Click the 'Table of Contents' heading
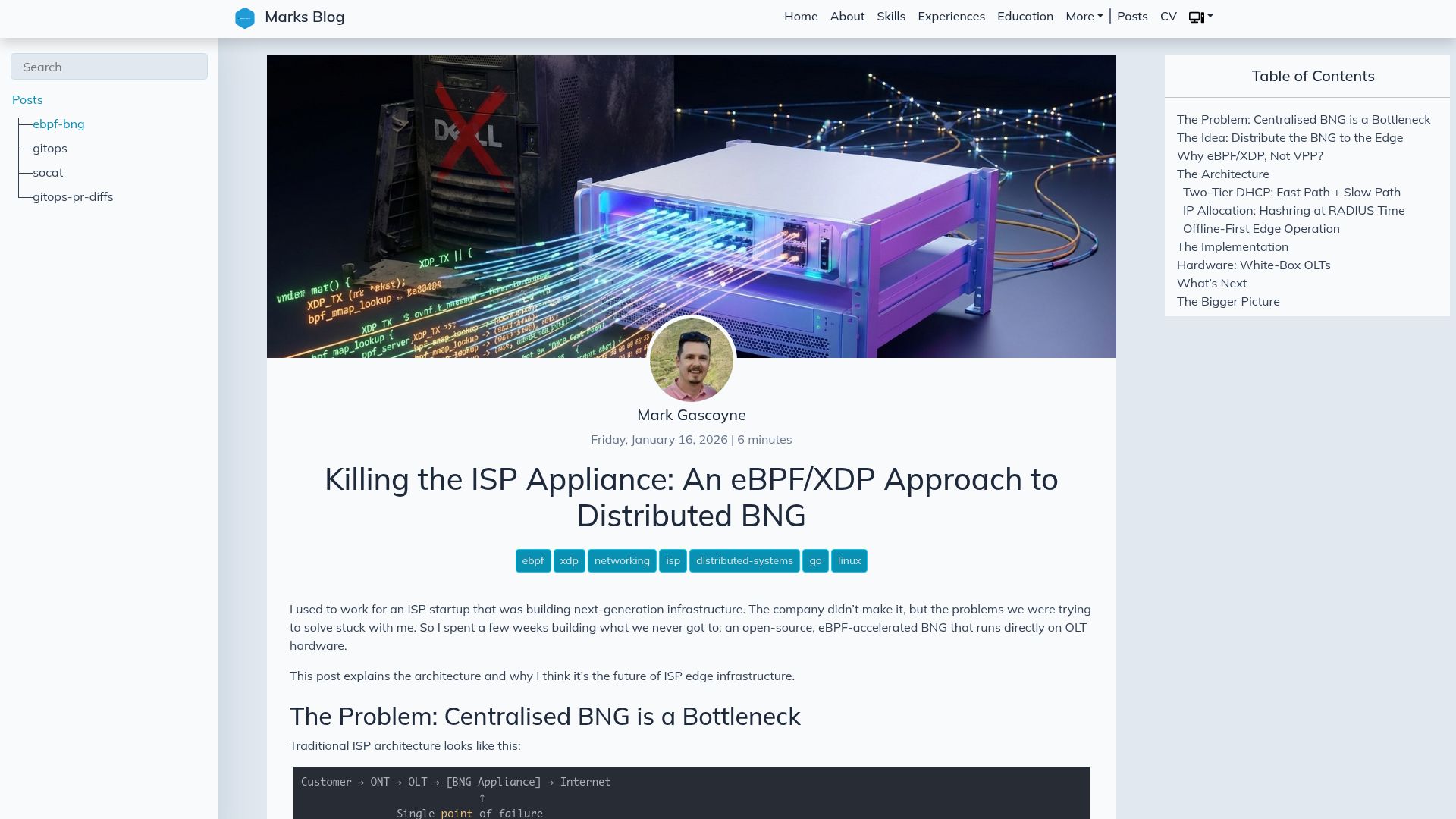This screenshot has height=819, width=1456. [x=1313, y=77]
